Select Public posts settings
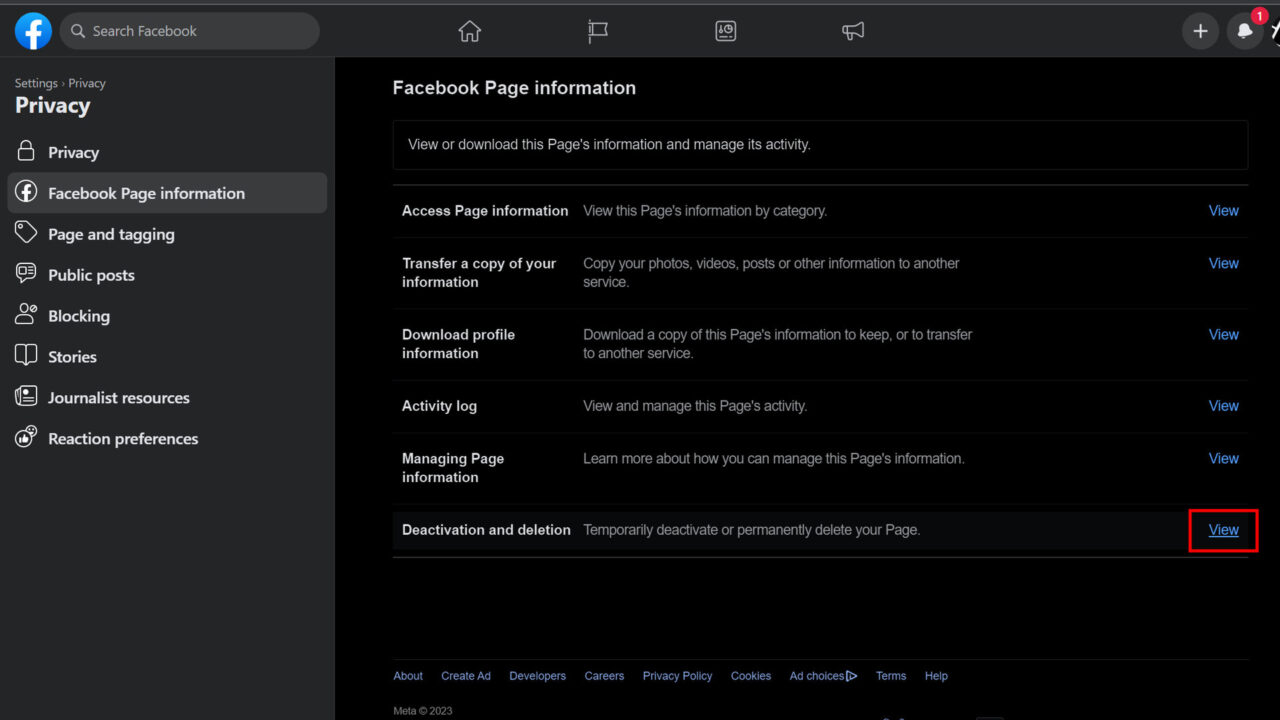The height and width of the screenshot is (720, 1280). click(x=91, y=274)
